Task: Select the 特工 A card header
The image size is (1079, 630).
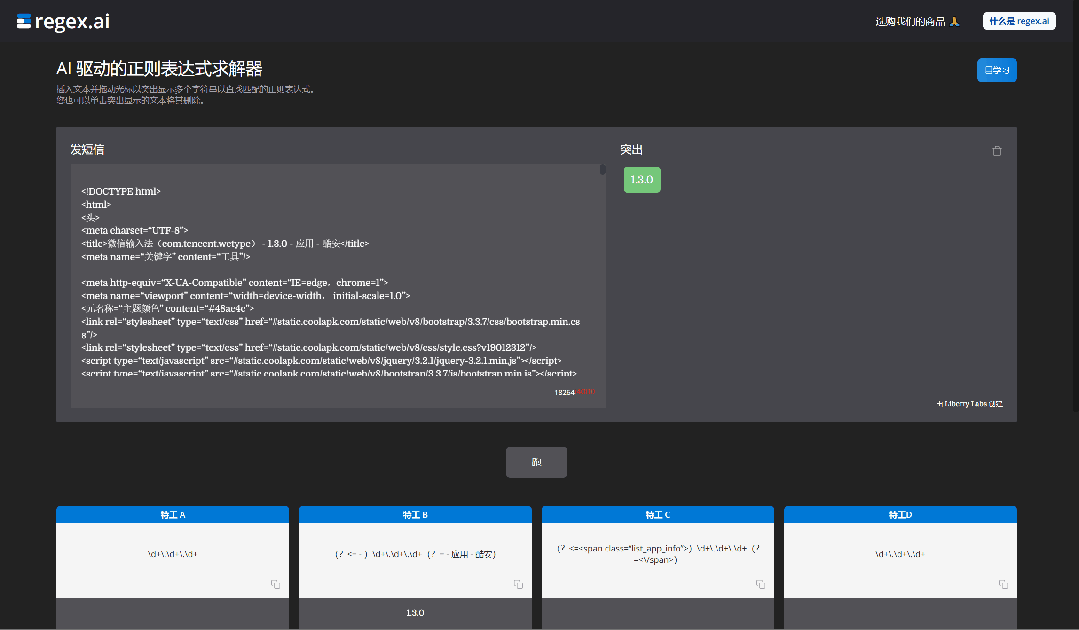Action: coord(173,514)
